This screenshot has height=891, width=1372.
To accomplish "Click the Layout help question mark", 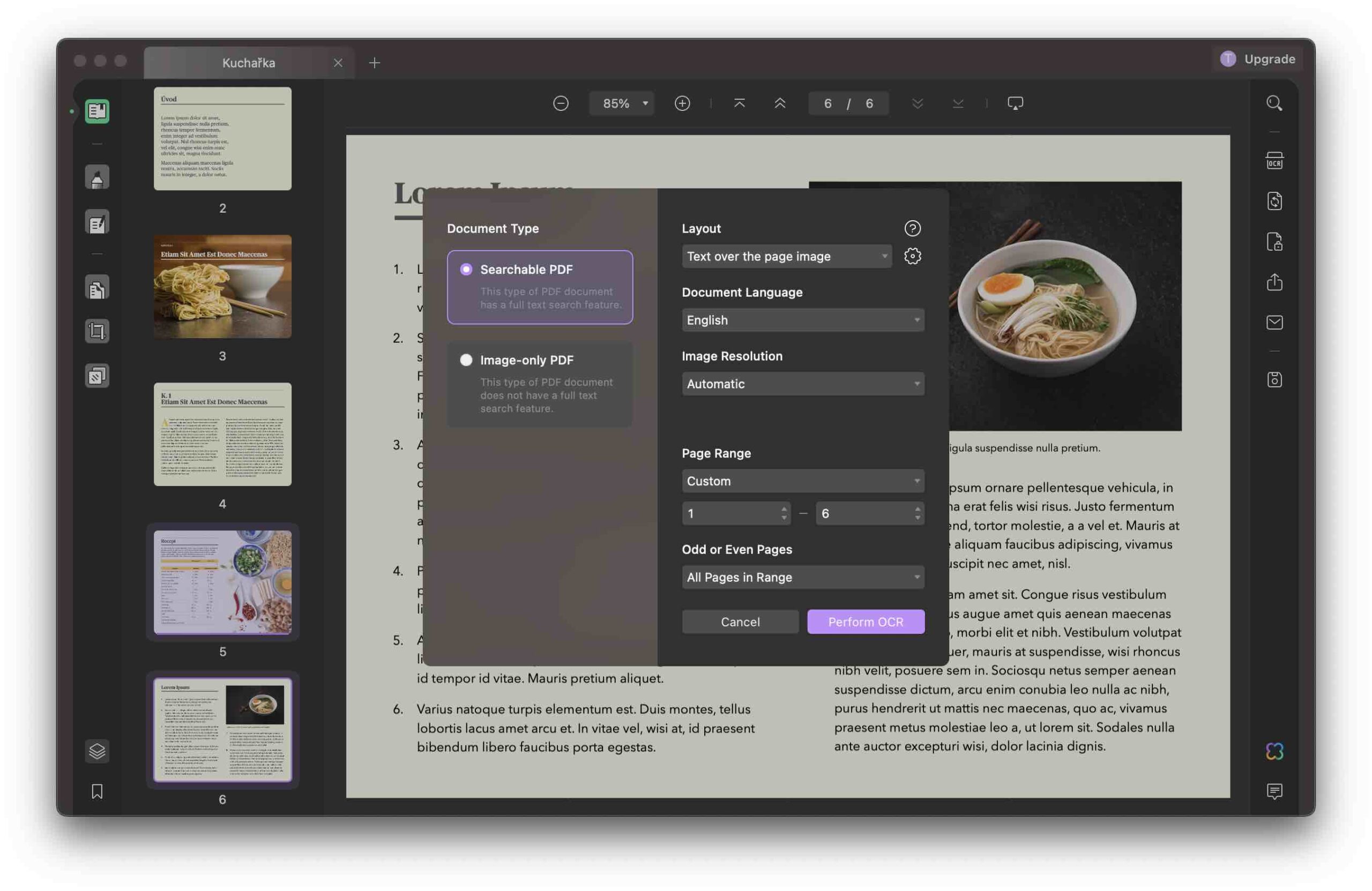I will click(912, 228).
